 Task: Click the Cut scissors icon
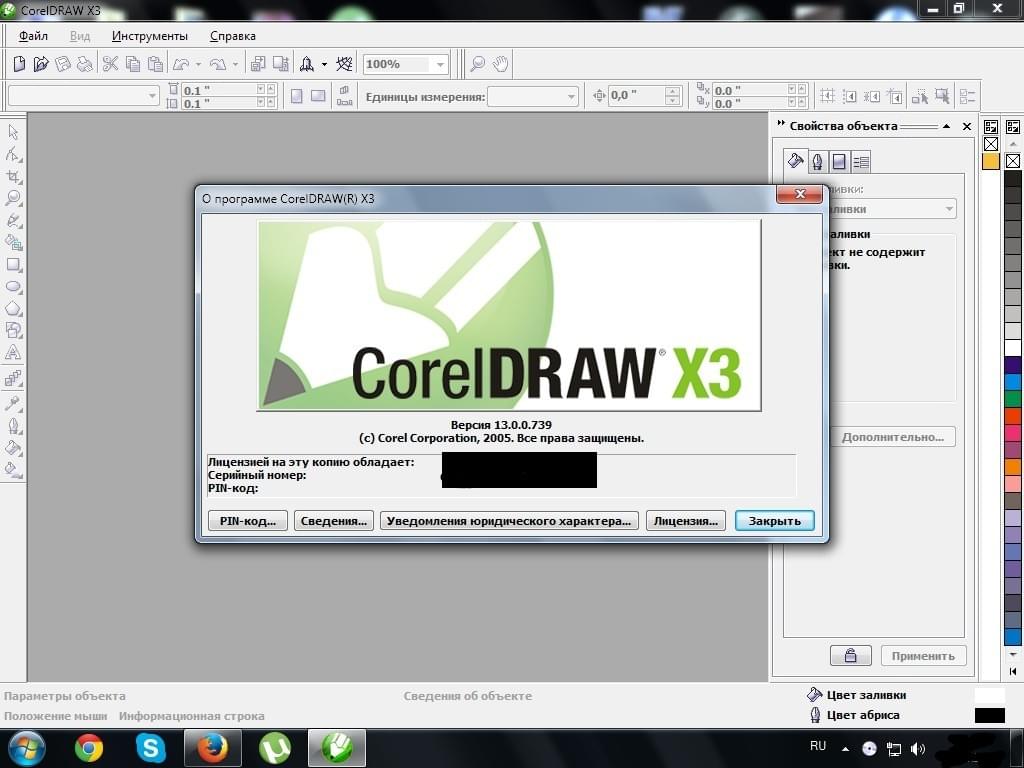(x=110, y=64)
